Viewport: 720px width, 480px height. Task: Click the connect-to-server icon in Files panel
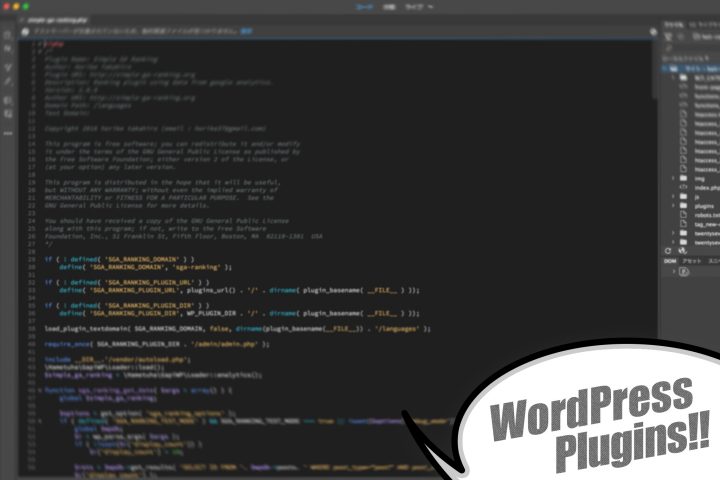tap(668, 36)
